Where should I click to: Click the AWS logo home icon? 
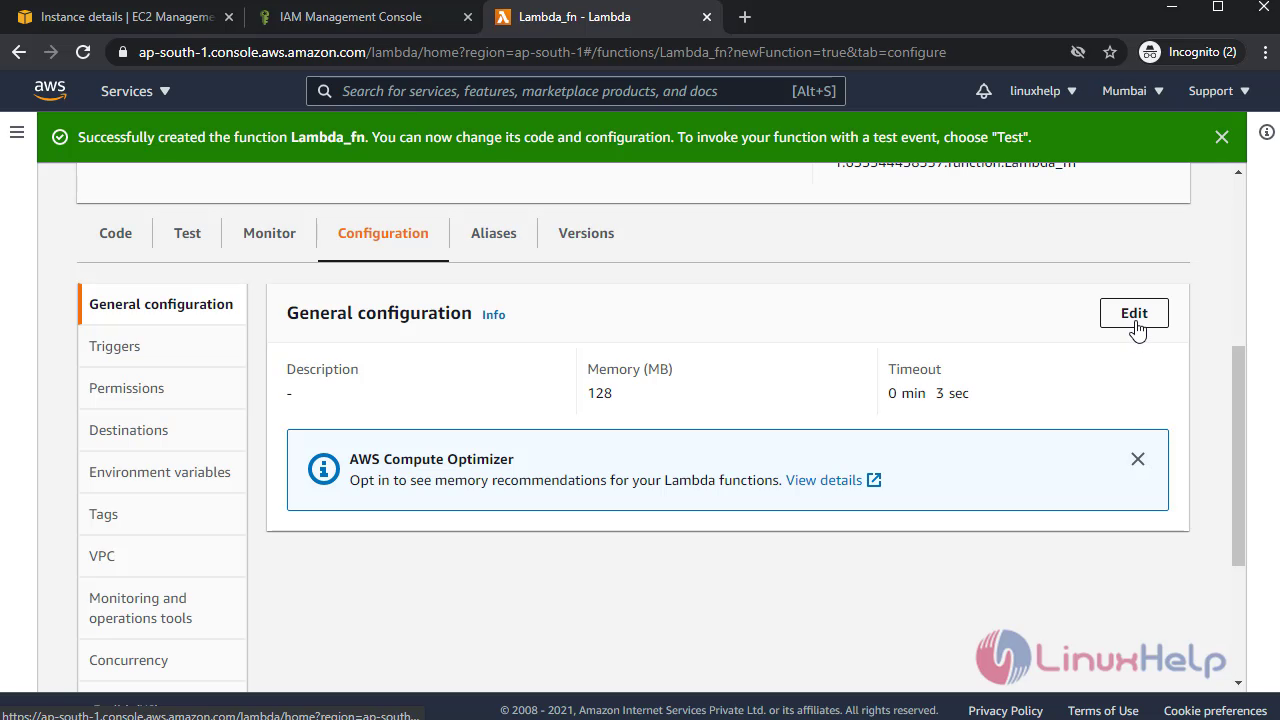pyautogui.click(x=50, y=90)
